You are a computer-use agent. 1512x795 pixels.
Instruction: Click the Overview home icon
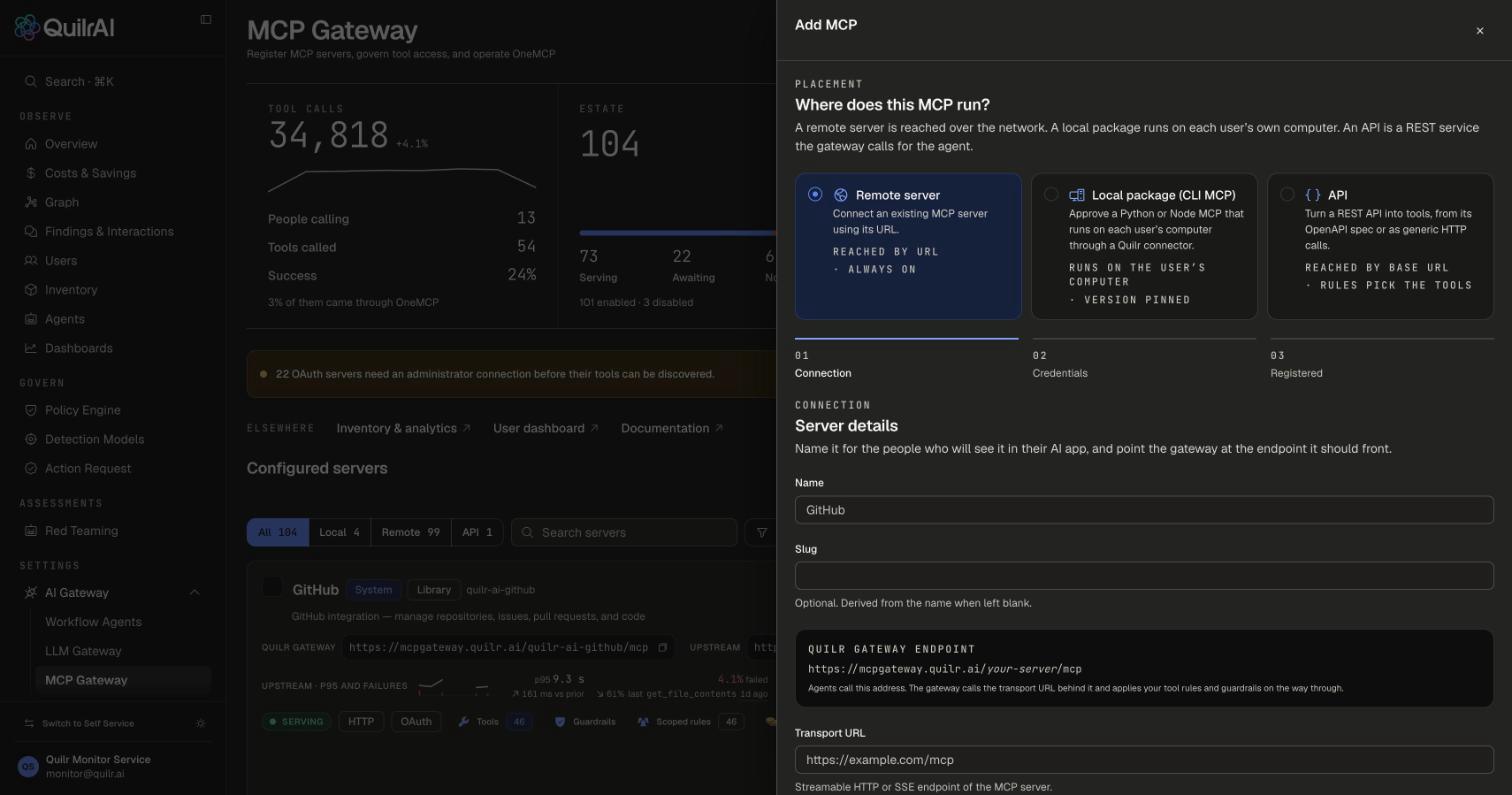click(31, 144)
